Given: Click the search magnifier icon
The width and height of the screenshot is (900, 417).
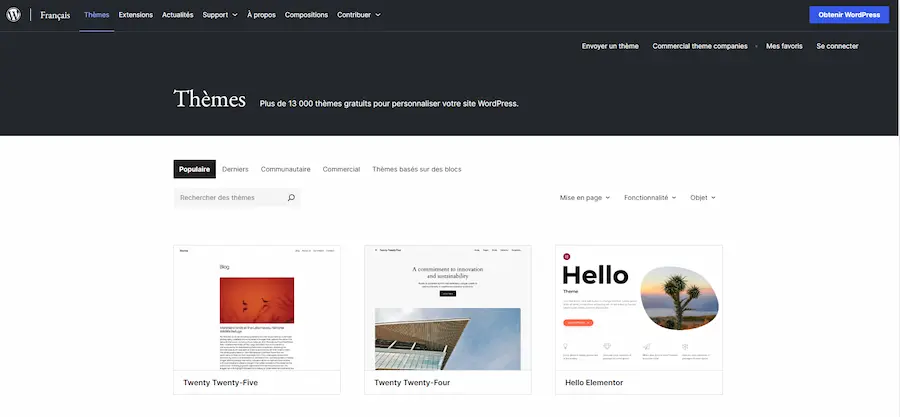Looking at the screenshot, I should tap(291, 198).
